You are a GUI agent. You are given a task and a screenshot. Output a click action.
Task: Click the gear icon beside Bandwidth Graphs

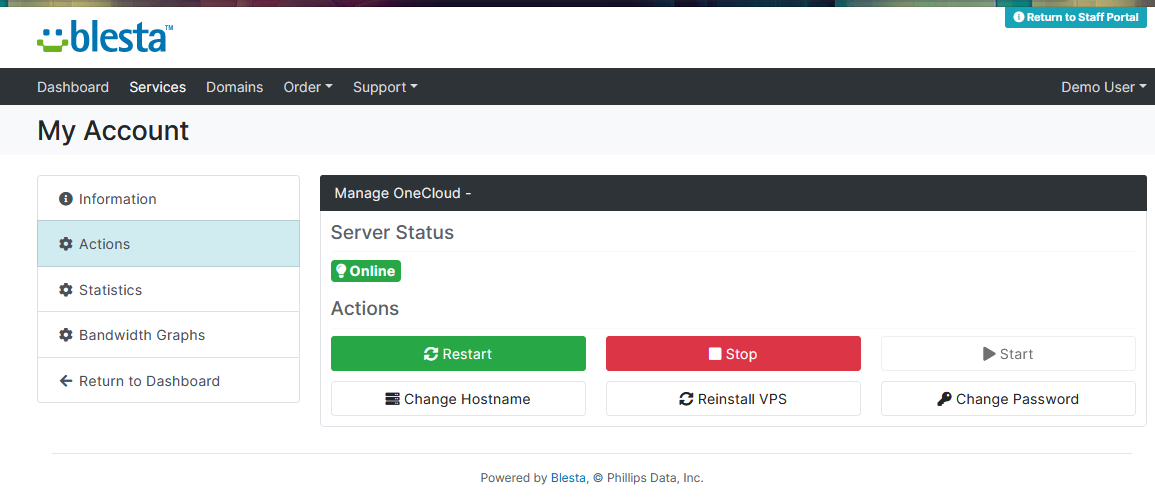click(66, 335)
